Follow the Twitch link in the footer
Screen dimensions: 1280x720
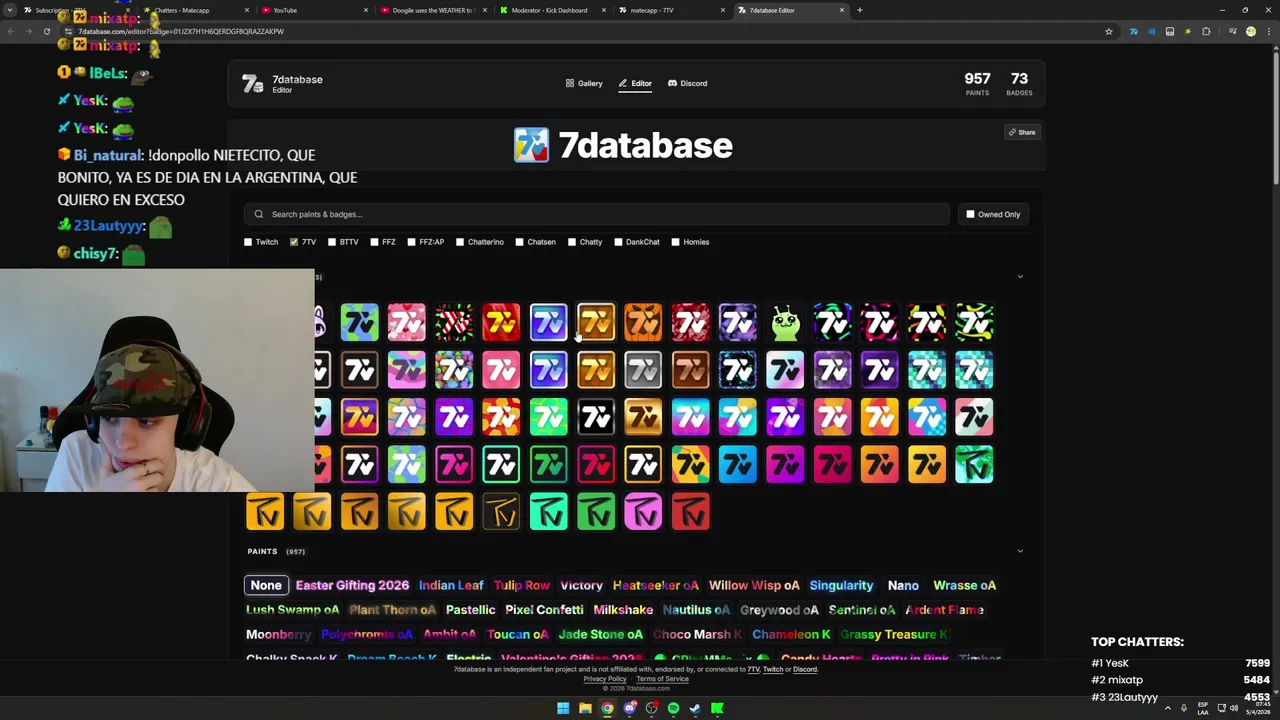(x=772, y=669)
